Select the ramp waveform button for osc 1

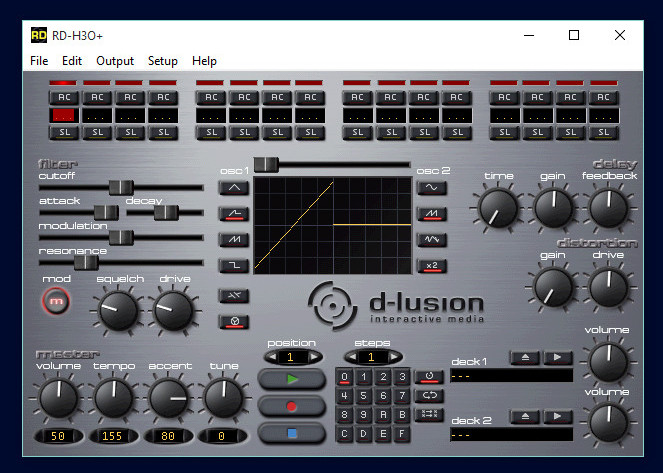[234, 214]
